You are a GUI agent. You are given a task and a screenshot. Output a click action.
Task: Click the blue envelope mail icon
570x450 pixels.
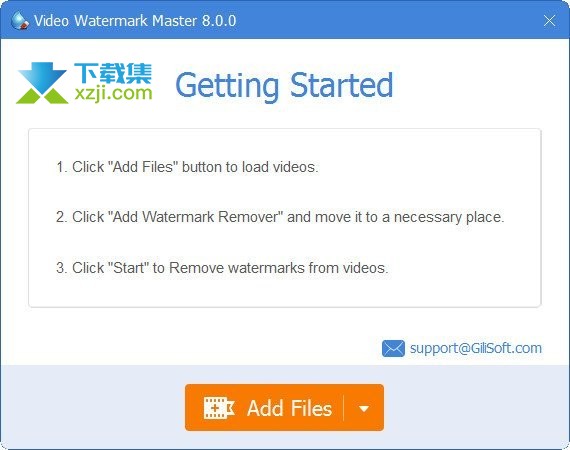coord(393,348)
